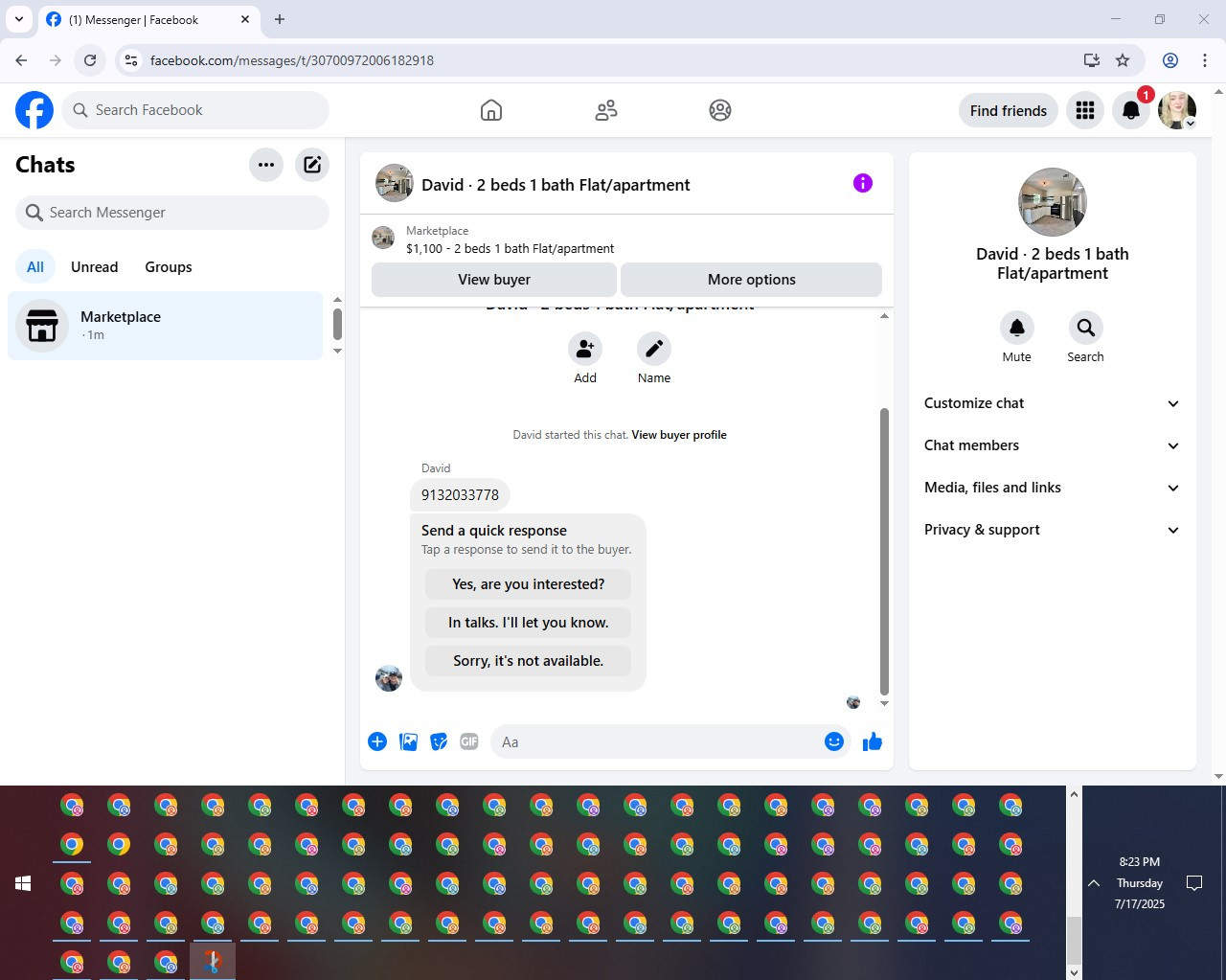This screenshot has width=1226, height=980.
Task: Open the Groups icon in top navigation
Action: coord(720,110)
